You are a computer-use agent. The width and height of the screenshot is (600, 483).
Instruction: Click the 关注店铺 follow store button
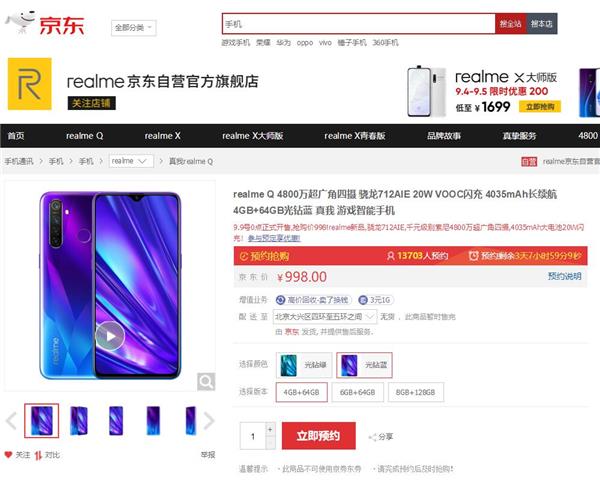pyautogui.click(x=91, y=103)
